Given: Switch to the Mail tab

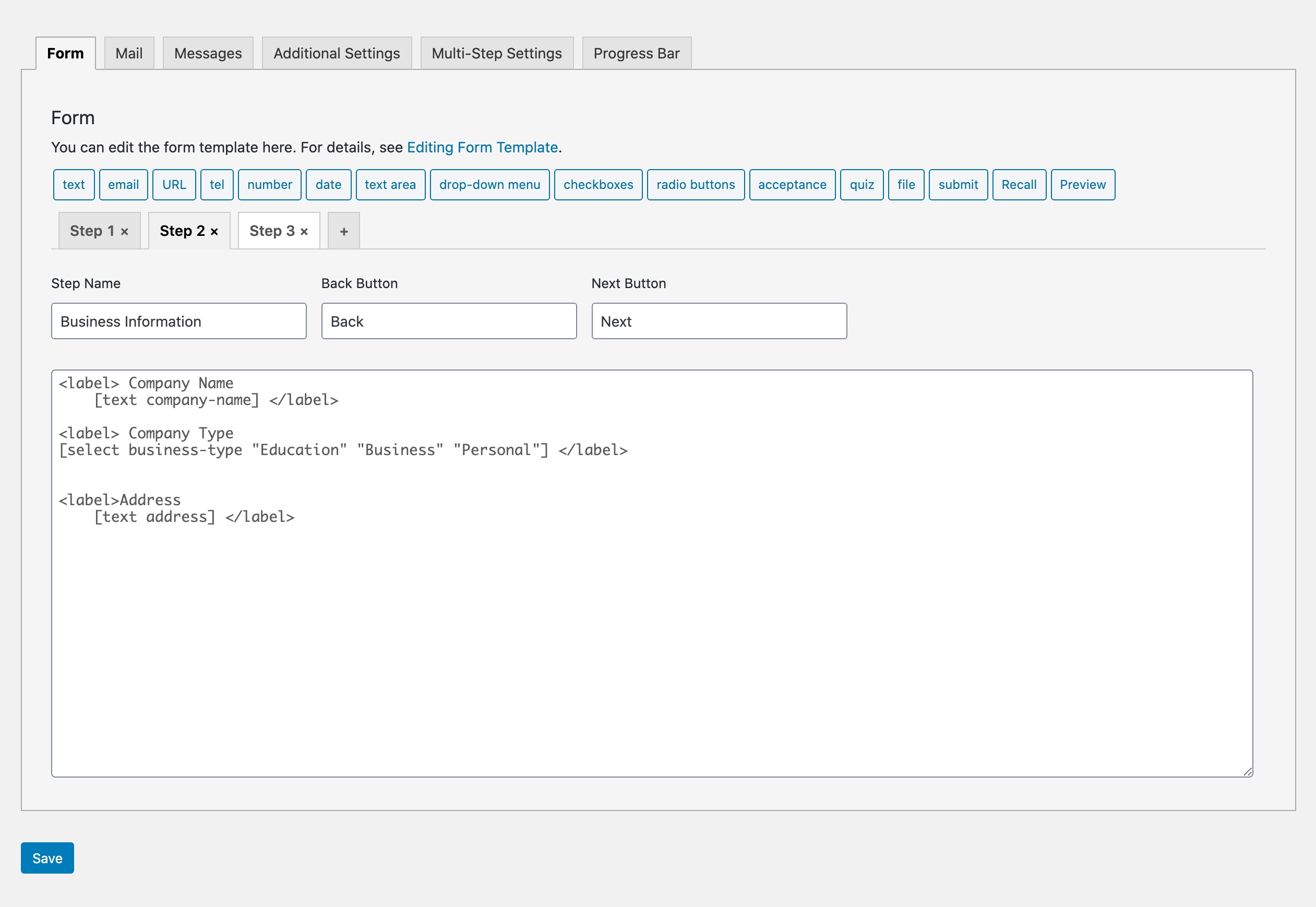Looking at the screenshot, I should tap(128, 53).
